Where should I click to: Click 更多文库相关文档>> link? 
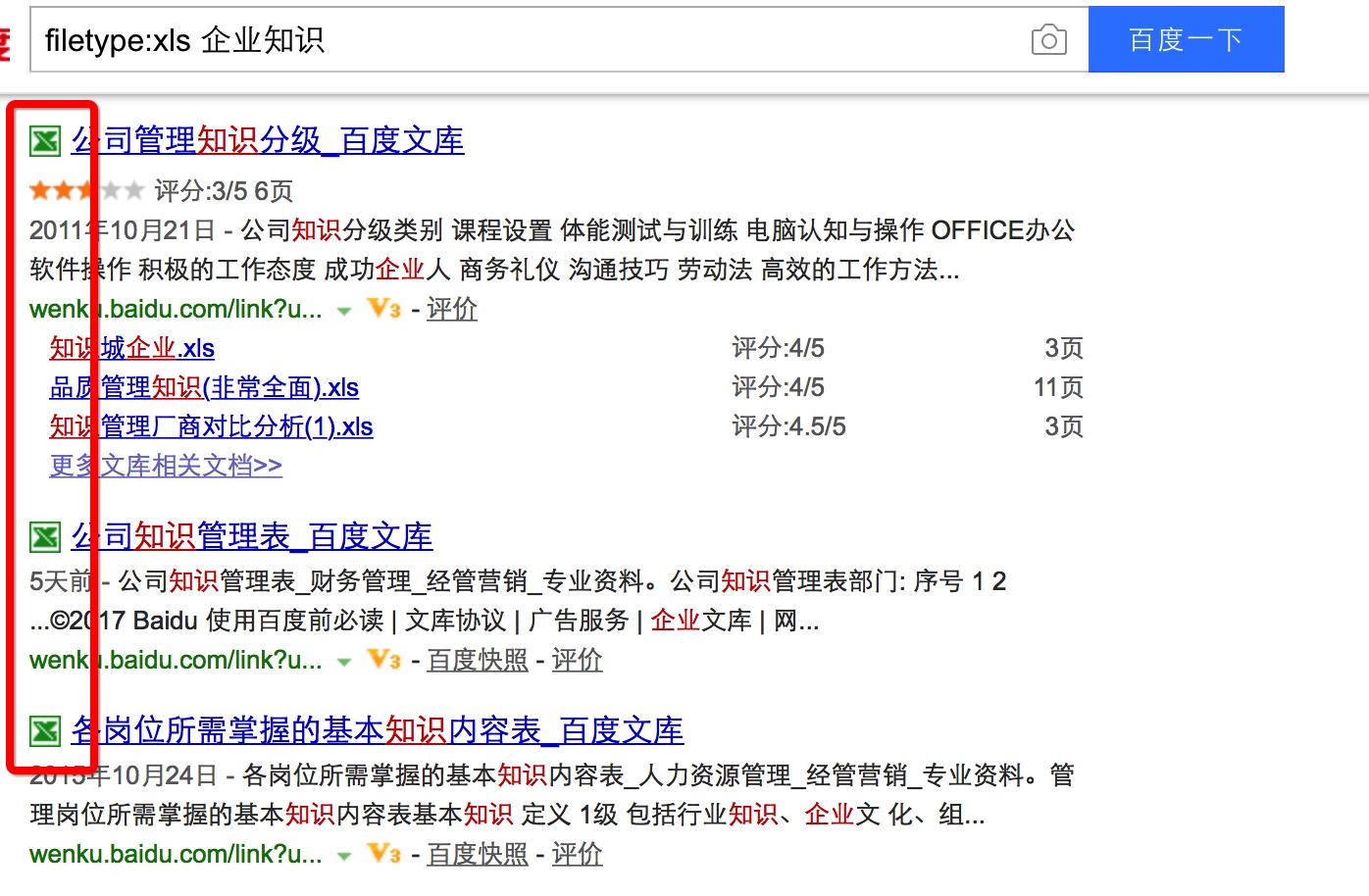click(165, 465)
